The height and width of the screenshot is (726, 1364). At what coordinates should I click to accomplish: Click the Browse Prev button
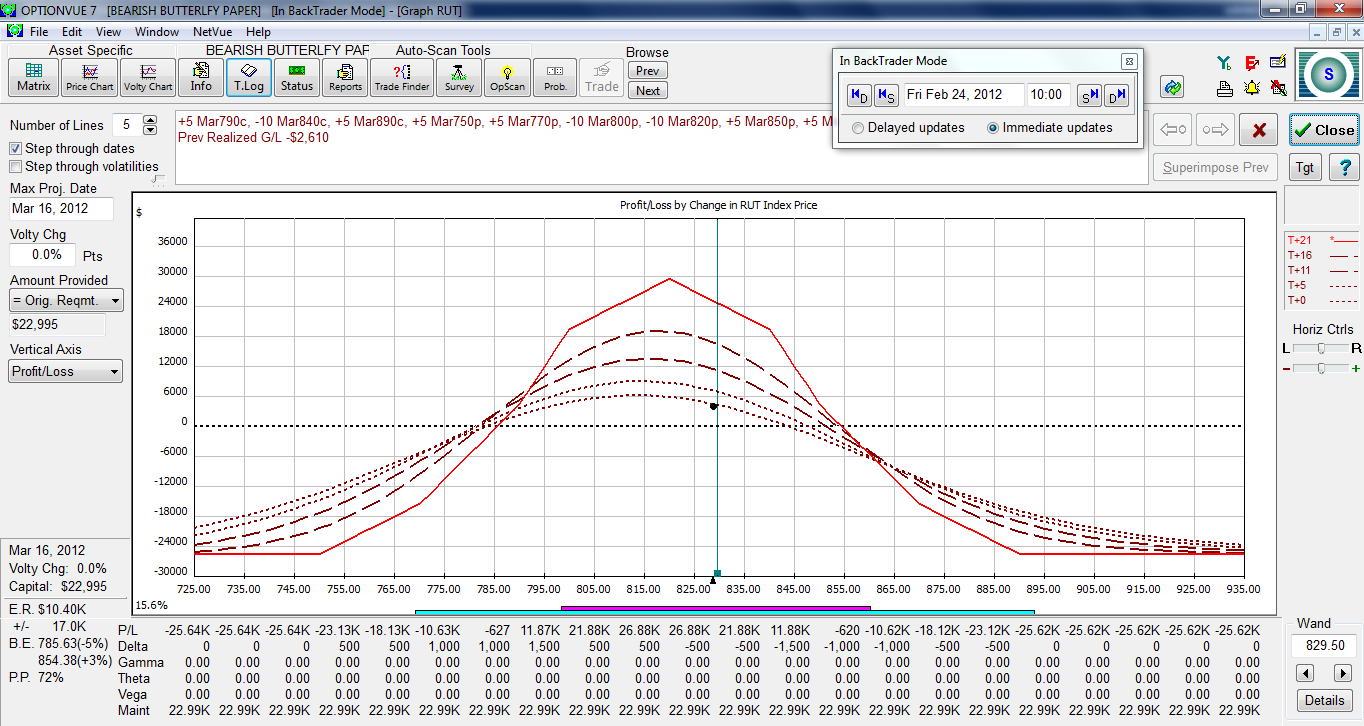[648, 71]
